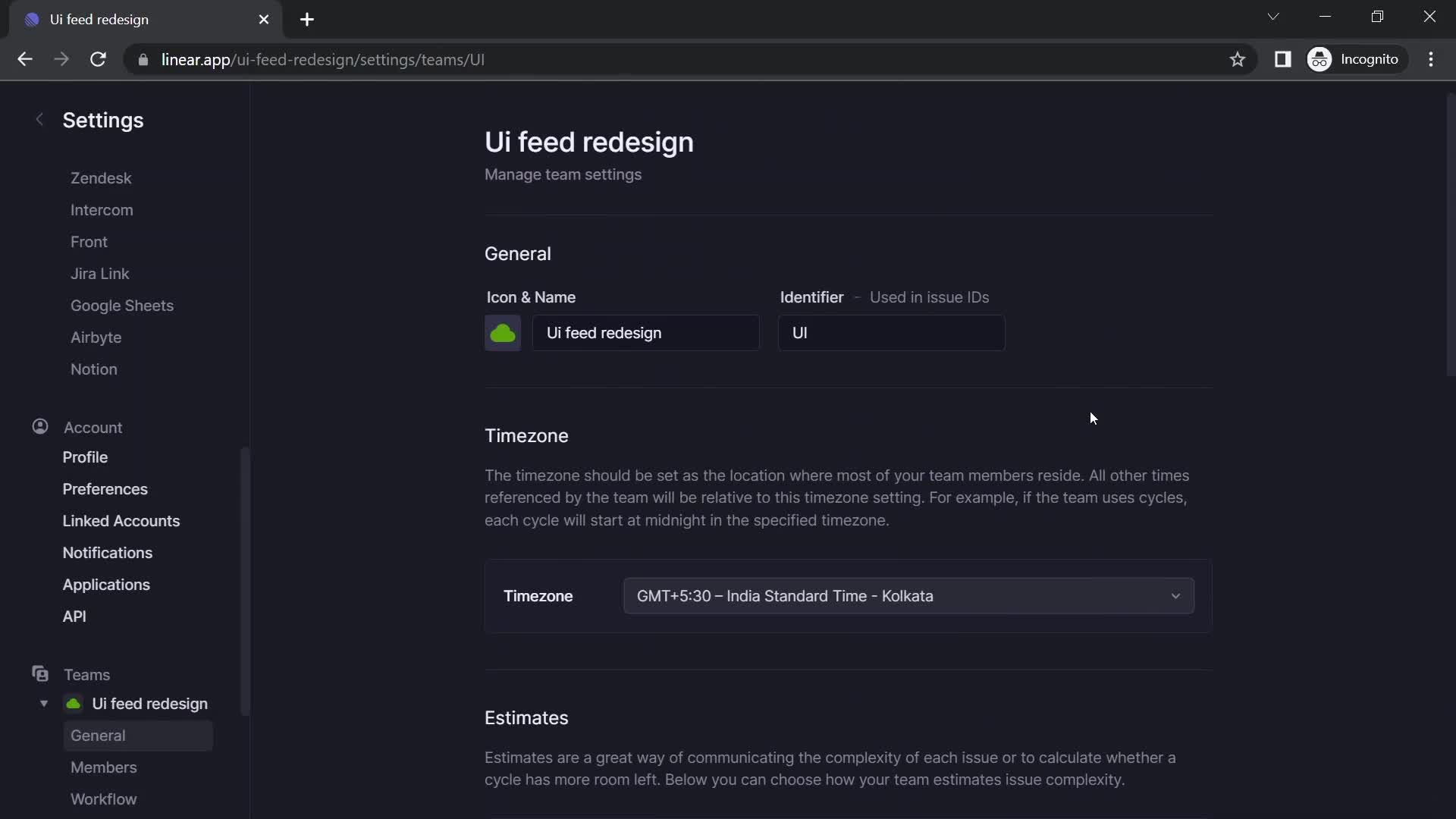Toggle the Preferences account setting
The height and width of the screenshot is (819, 1456).
pos(105,489)
